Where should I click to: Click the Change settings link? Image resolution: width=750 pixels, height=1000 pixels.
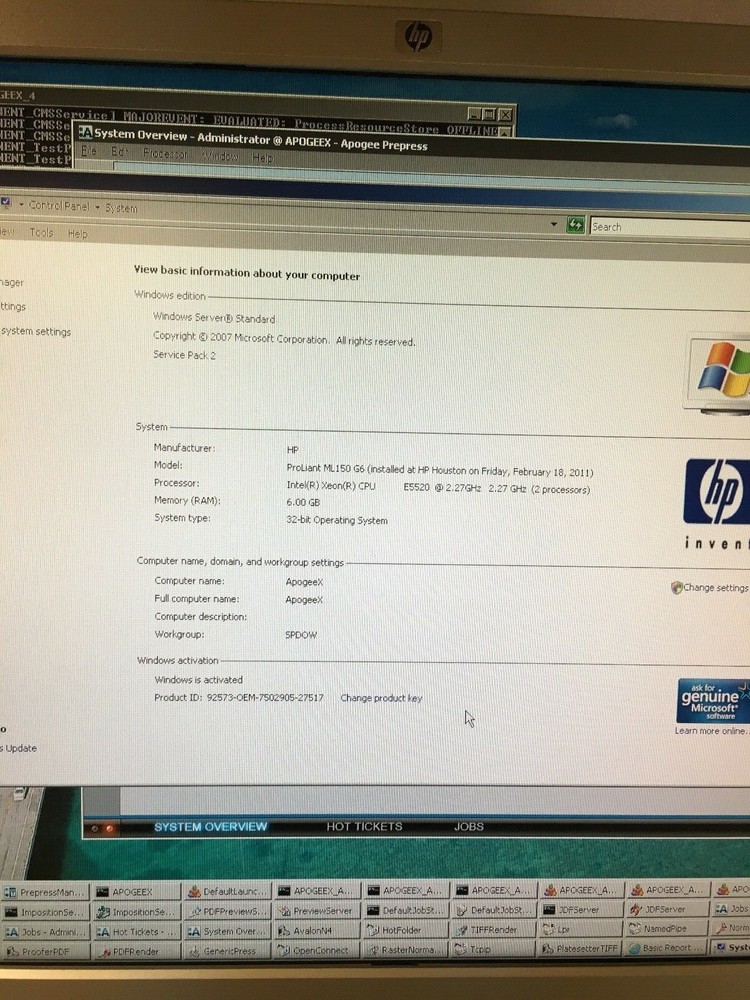coord(714,588)
